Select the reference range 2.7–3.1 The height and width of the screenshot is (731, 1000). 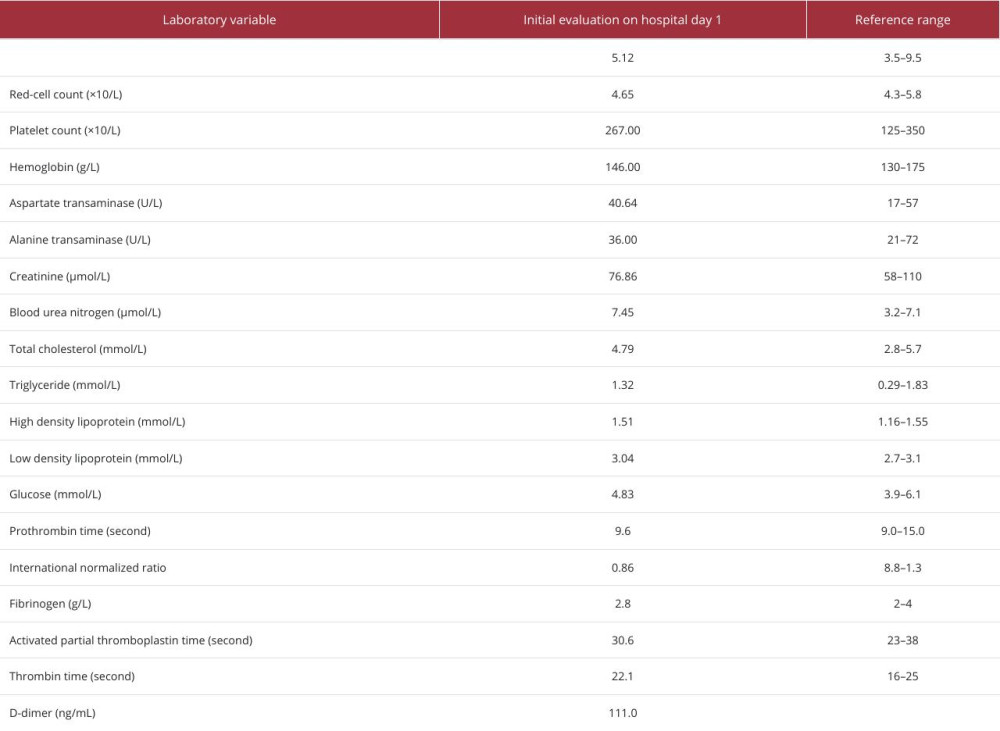click(x=902, y=458)
